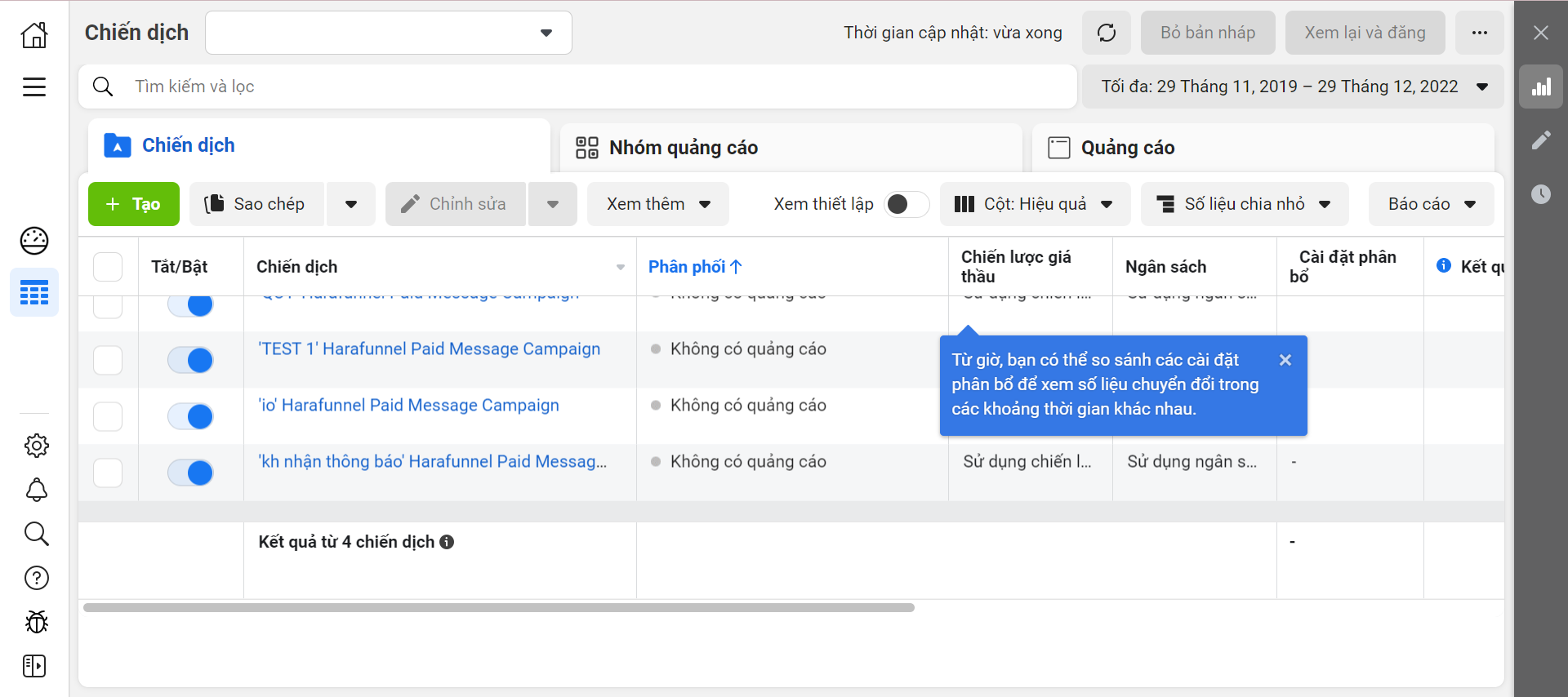Enable the Xem thiết lập toggle
1568x697 pixels.
point(906,204)
